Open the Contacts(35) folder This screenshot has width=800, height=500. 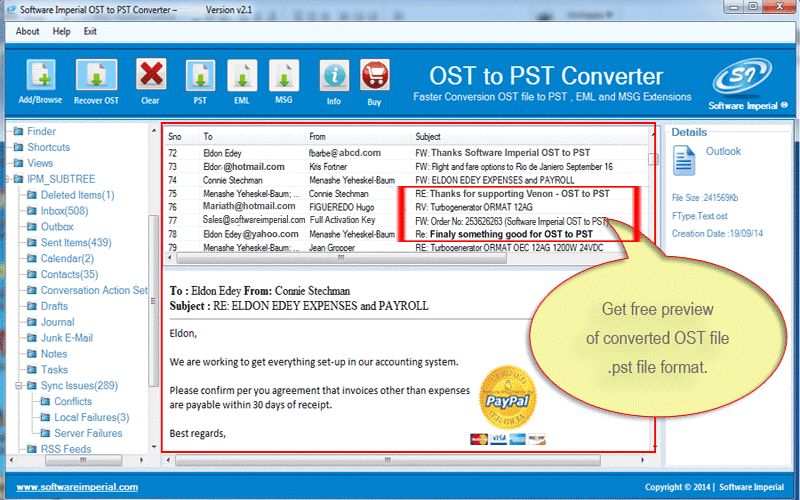click(x=69, y=274)
